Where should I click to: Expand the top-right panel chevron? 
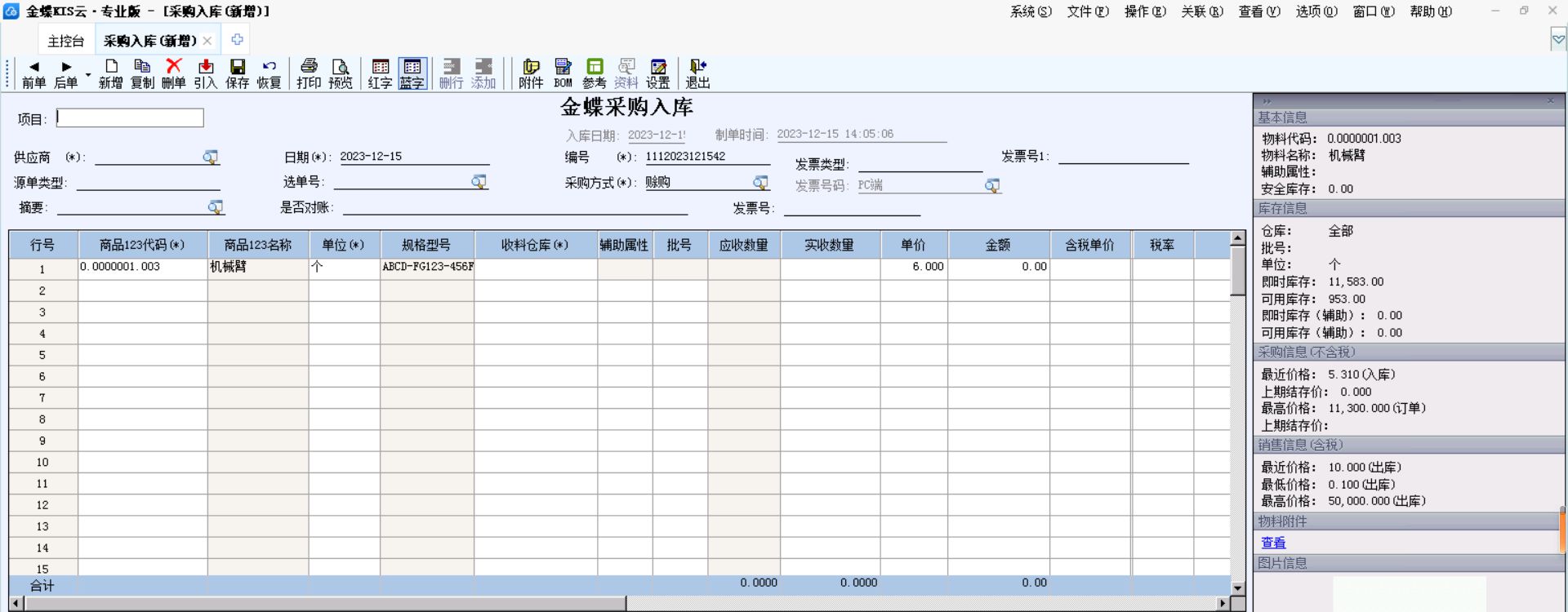(x=1558, y=39)
